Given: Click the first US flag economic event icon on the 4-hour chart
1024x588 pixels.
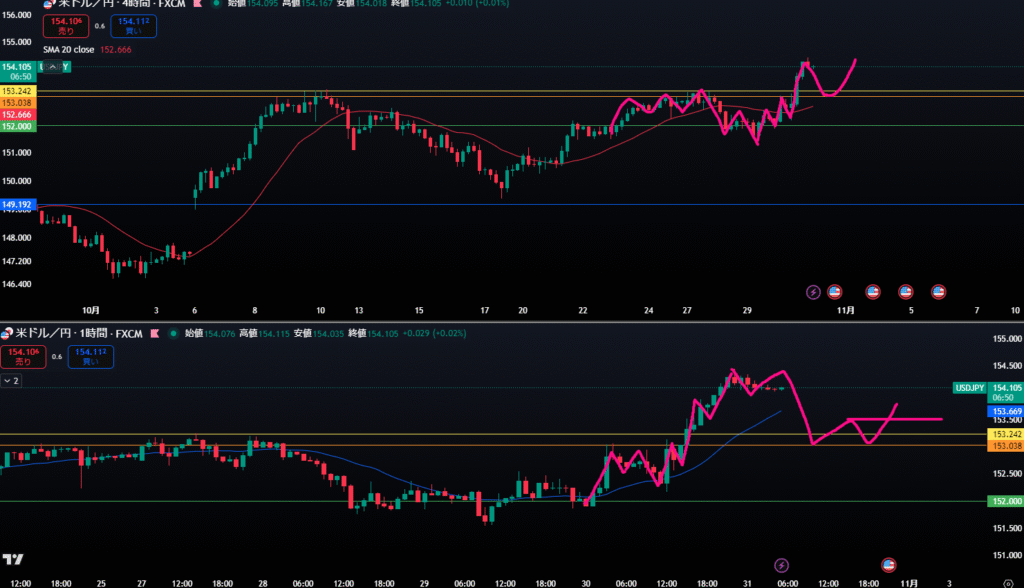Looking at the screenshot, I should pos(836,292).
